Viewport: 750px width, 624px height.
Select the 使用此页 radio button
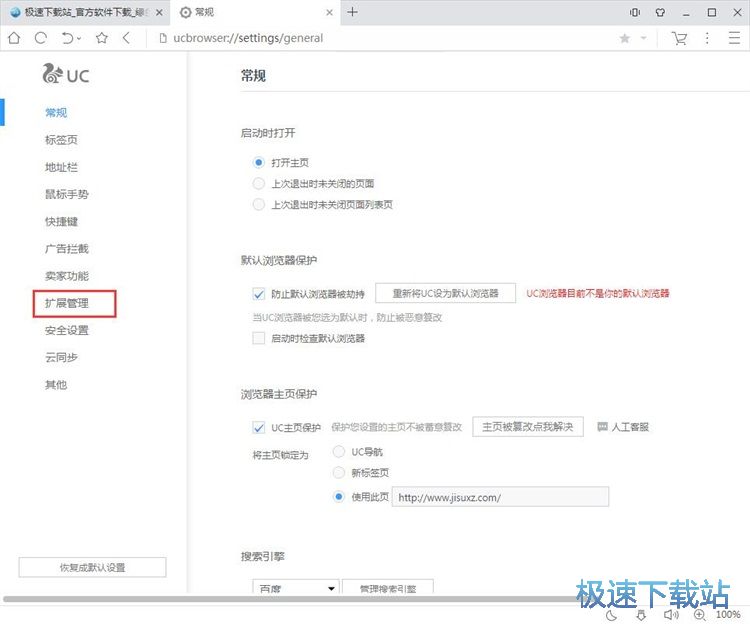pos(339,497)
